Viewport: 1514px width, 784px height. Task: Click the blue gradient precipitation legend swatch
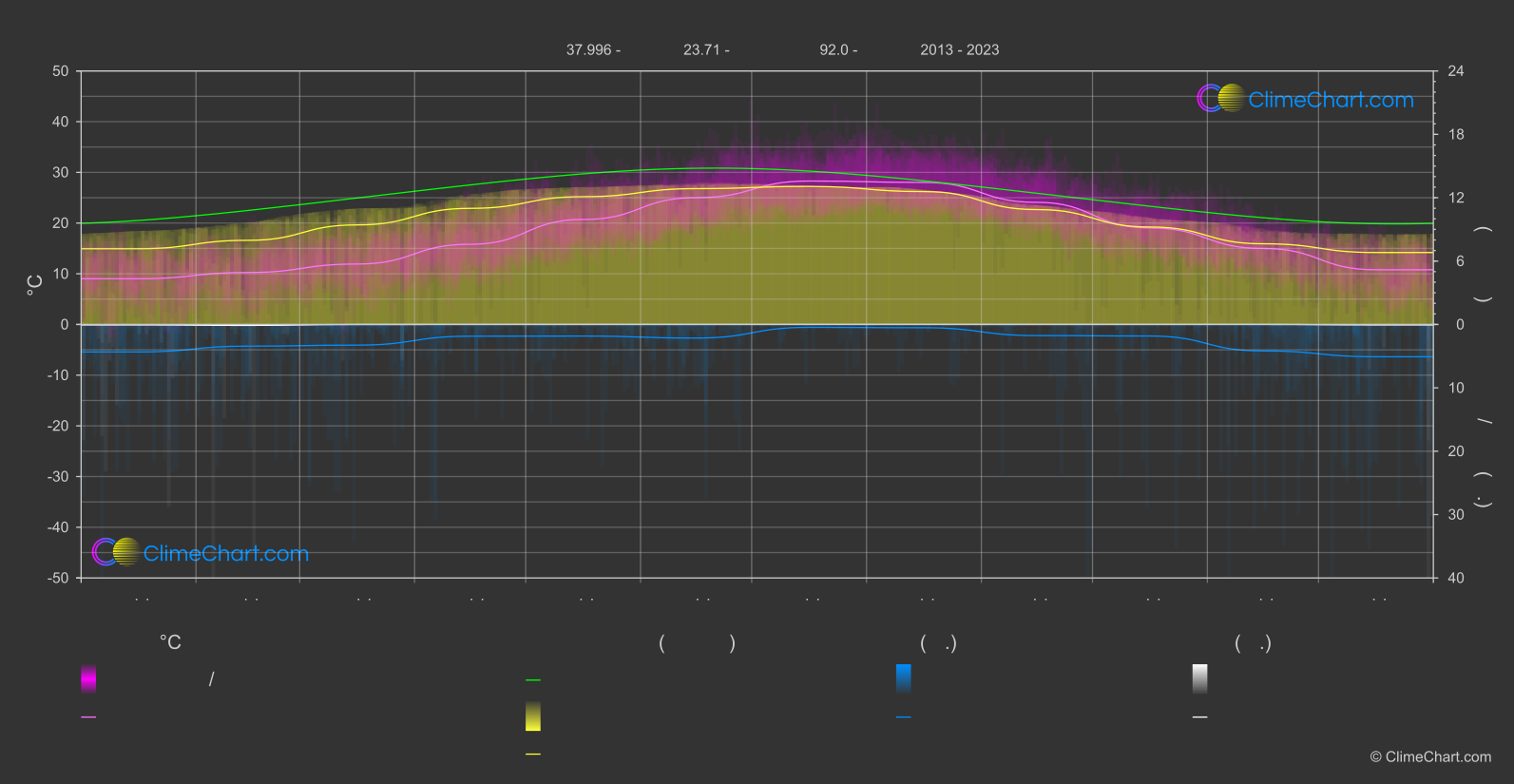coord(903,679)
